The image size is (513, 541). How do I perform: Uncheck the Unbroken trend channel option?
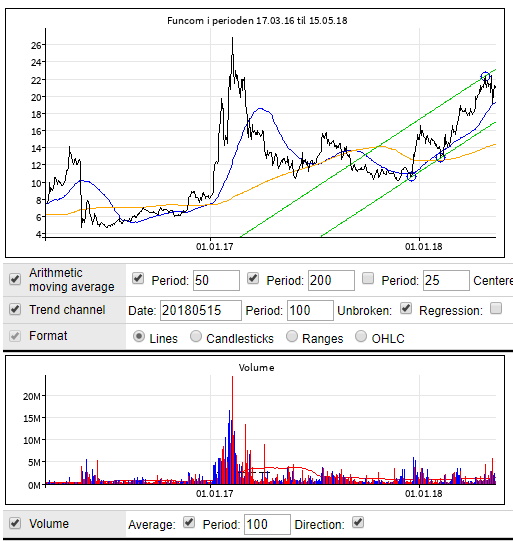[x=406, y=308]
